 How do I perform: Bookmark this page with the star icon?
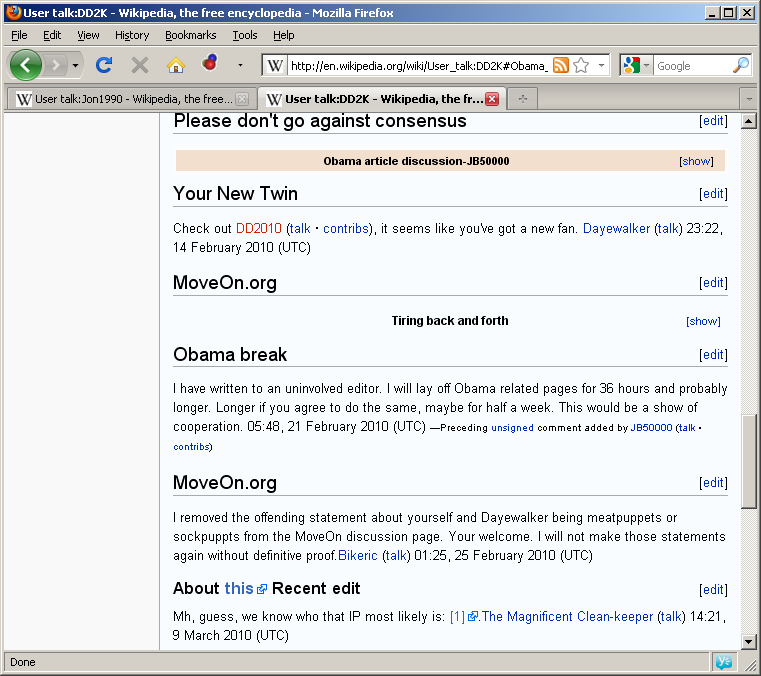click(x=581, y=66)
